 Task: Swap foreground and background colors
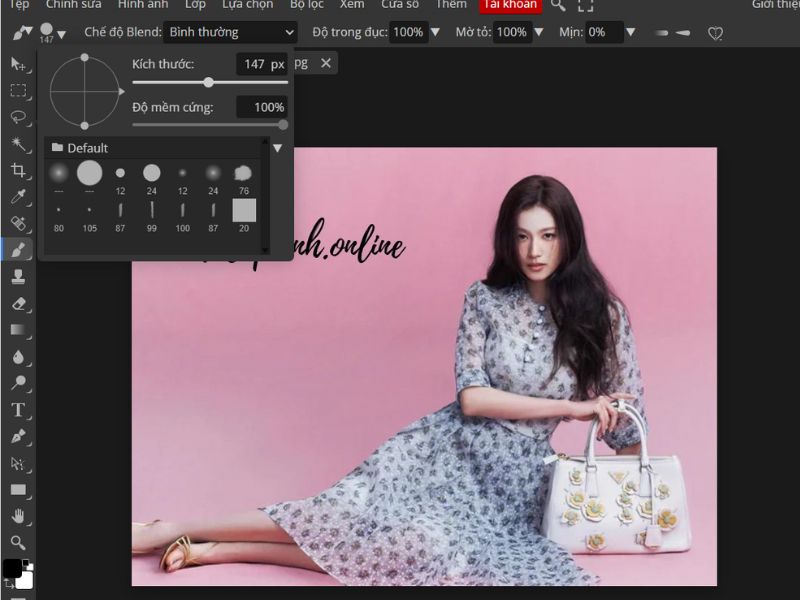coord(9,582)
